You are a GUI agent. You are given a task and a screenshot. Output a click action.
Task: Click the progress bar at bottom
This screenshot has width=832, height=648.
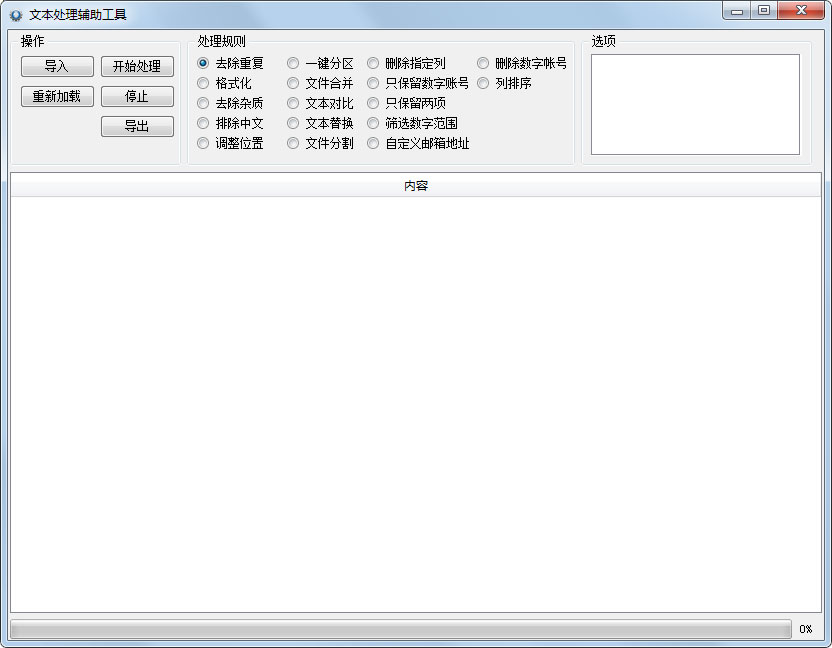(401, 629)
